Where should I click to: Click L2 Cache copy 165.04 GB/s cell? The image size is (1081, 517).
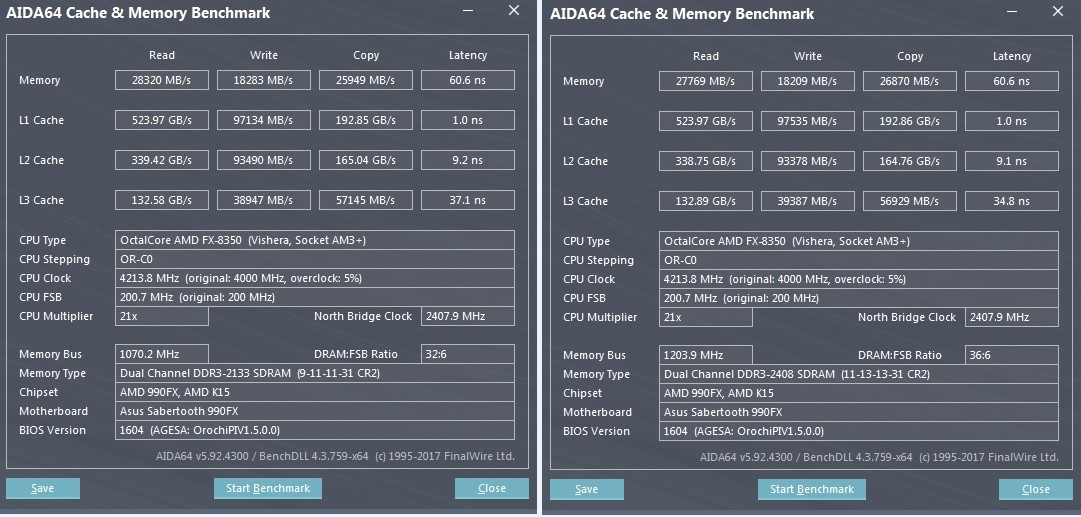pos(366,160)
